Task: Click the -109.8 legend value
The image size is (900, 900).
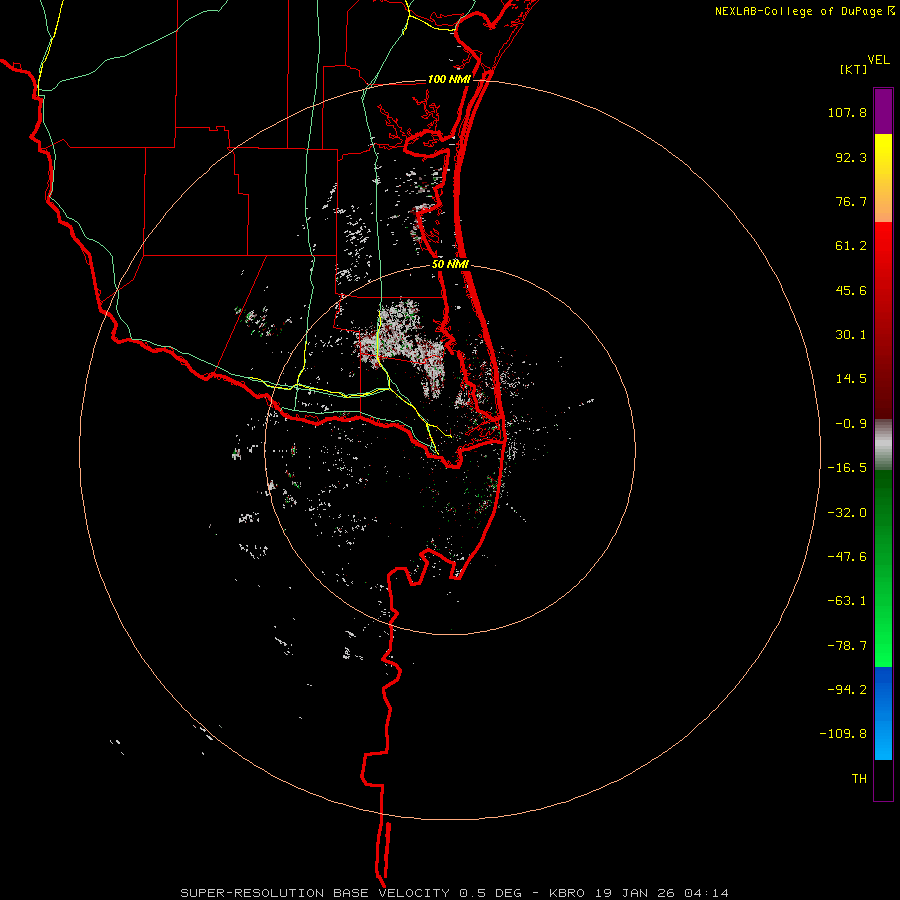Action: pyautogui.click(x=843, y=734)
